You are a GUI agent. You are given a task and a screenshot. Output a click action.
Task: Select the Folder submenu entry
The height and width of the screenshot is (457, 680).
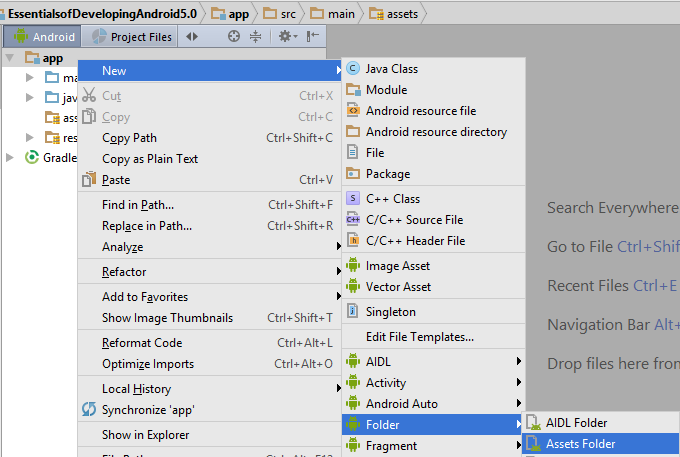click(x=432, y=424)
